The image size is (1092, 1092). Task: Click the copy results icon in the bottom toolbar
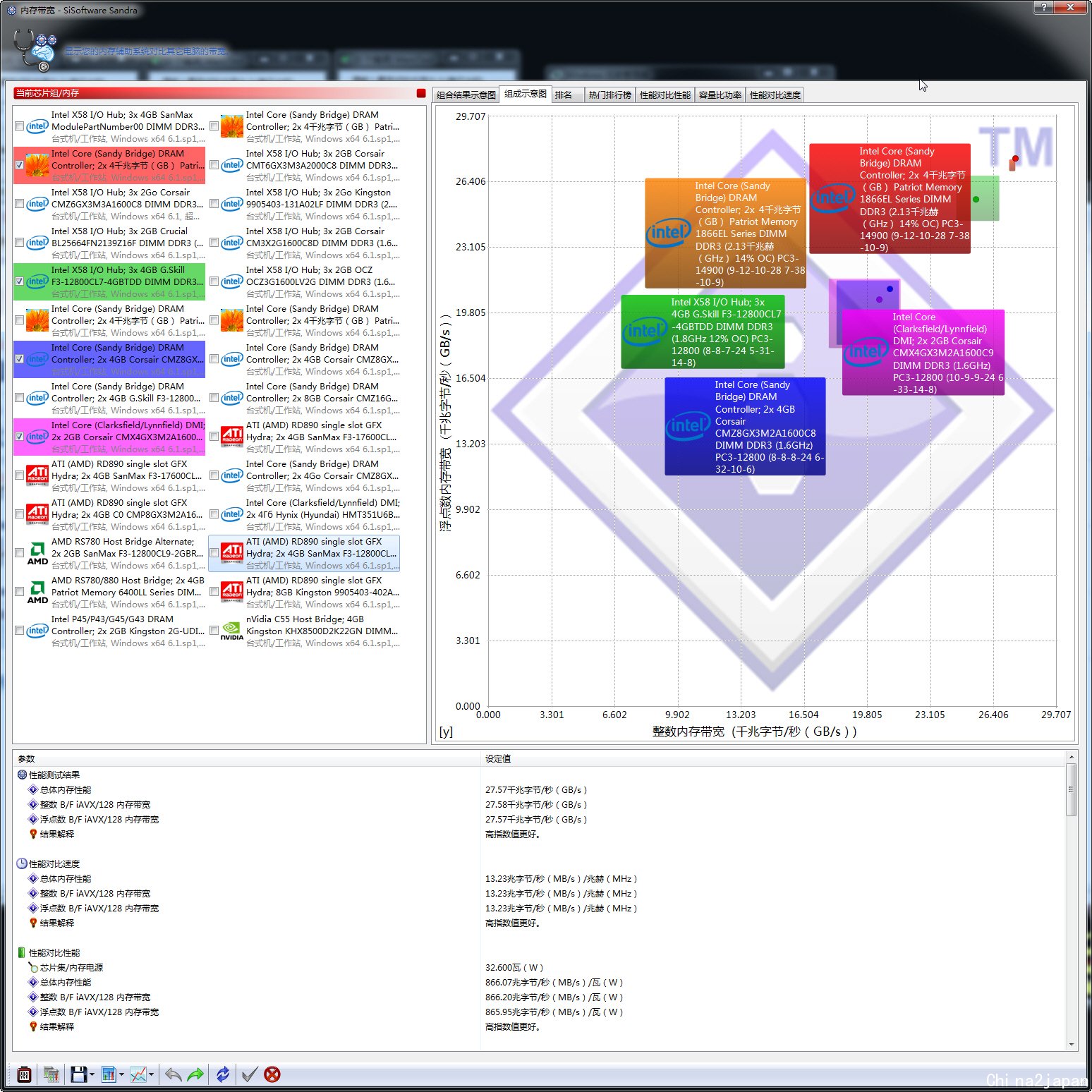click(51, 1074)
